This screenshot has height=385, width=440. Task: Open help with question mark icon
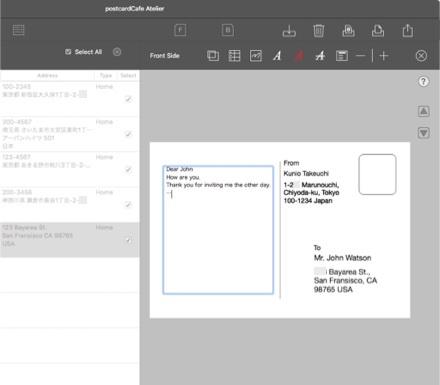[423, 81]
